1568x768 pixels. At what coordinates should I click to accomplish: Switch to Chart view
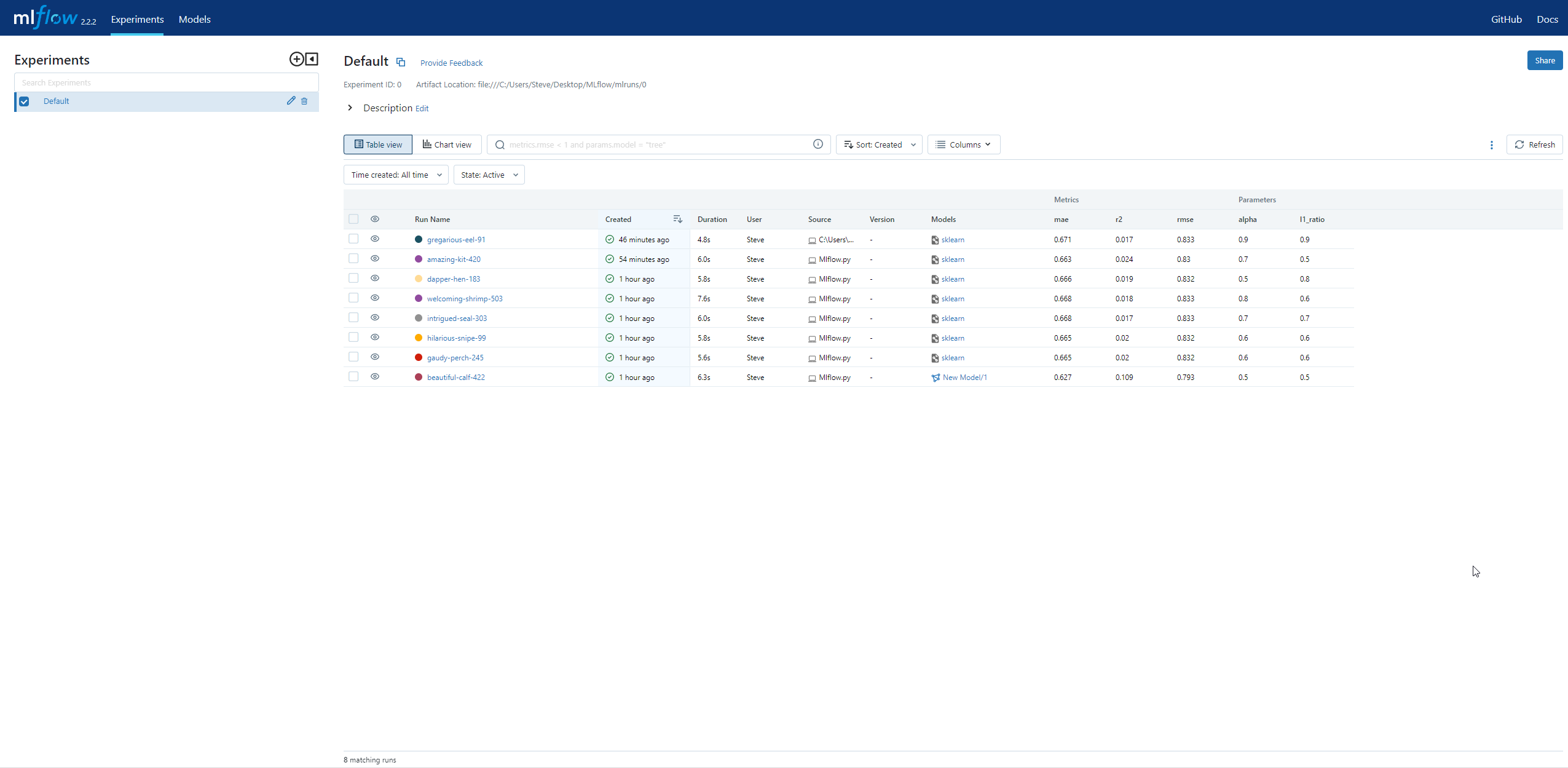tap(447, 144)
